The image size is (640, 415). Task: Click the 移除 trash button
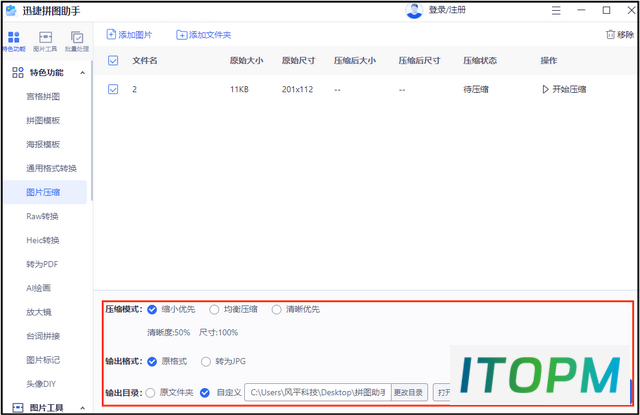click(x=620, y=35)
